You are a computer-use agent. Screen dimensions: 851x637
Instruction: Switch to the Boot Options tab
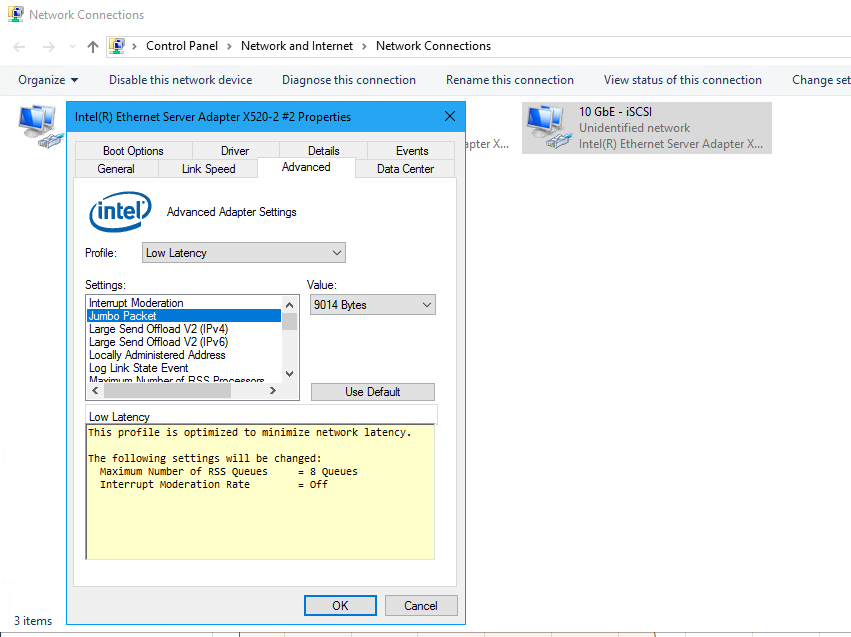(x=133, y=151)
